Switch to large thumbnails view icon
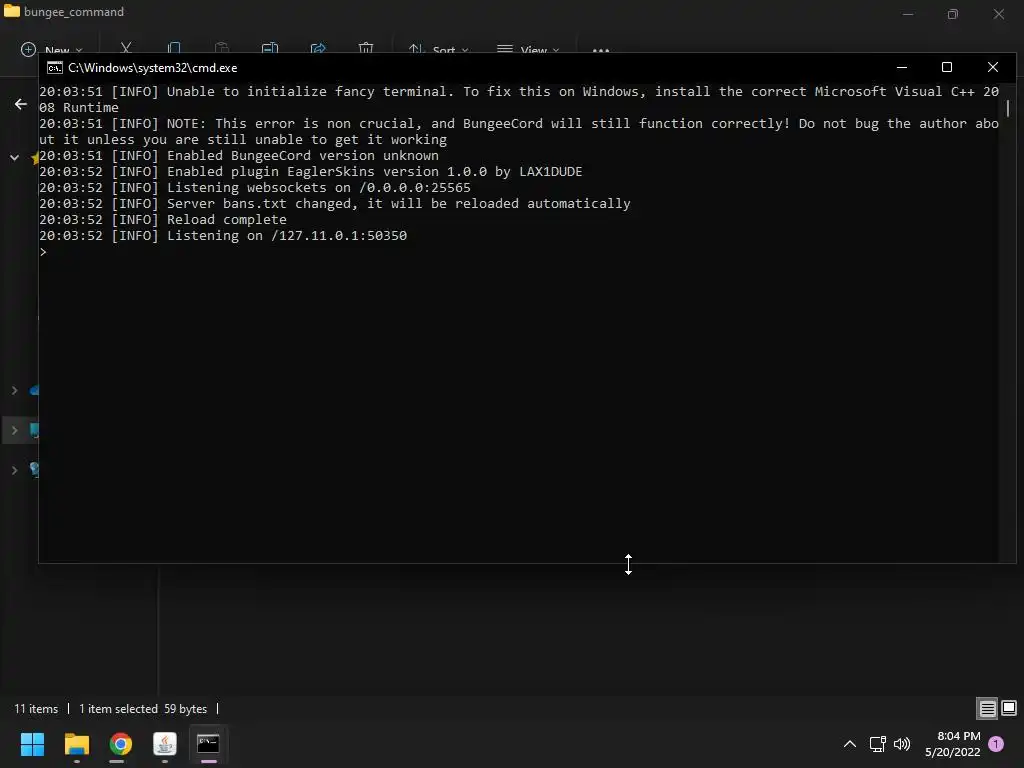 click(x=1009, y=708)
